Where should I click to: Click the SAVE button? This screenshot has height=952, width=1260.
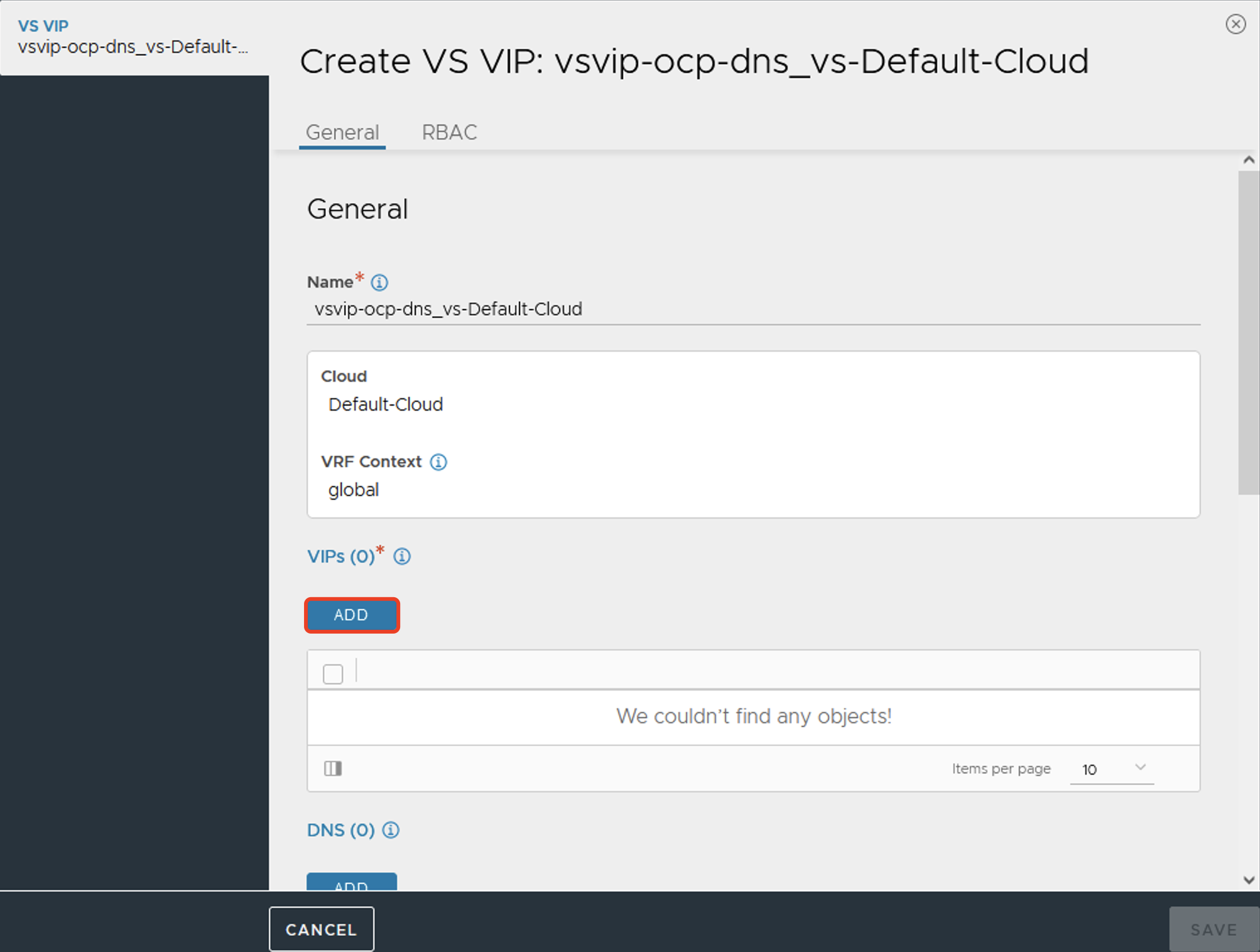point(1214,929)
